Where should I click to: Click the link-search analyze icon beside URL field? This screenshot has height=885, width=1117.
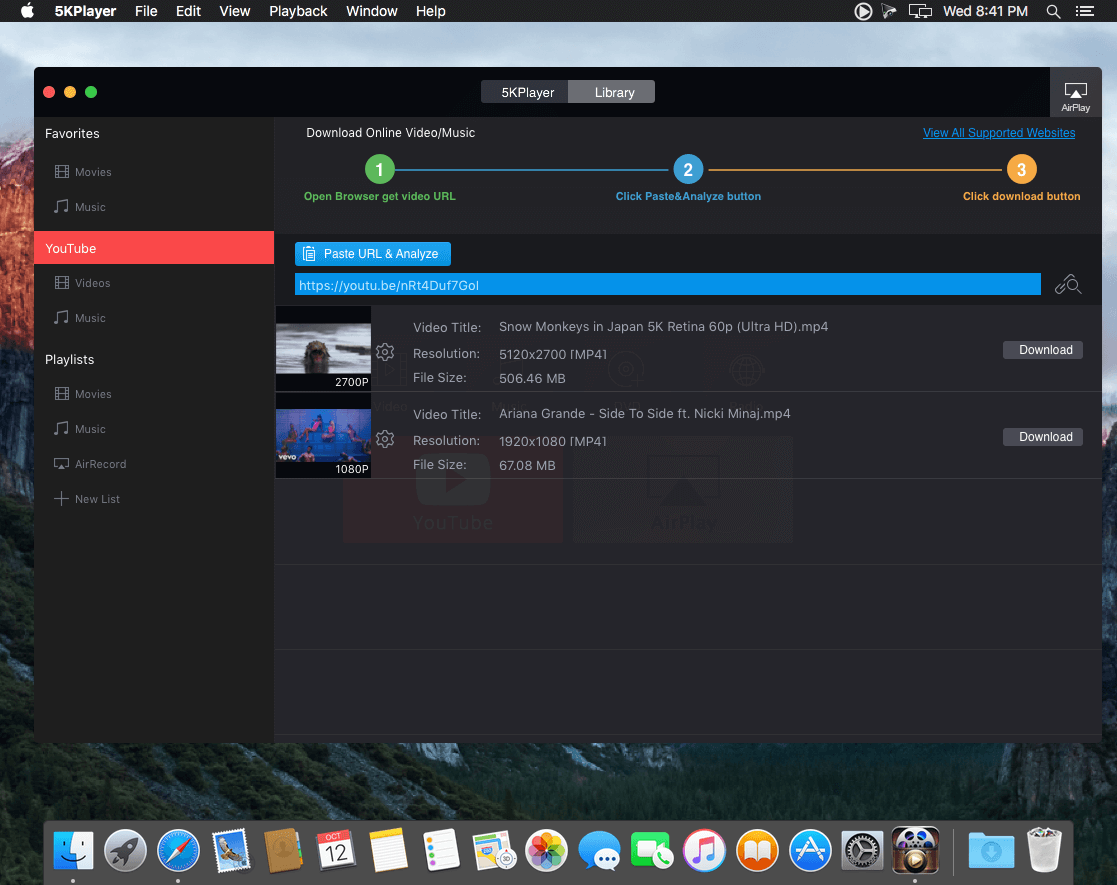[1067, 285]
